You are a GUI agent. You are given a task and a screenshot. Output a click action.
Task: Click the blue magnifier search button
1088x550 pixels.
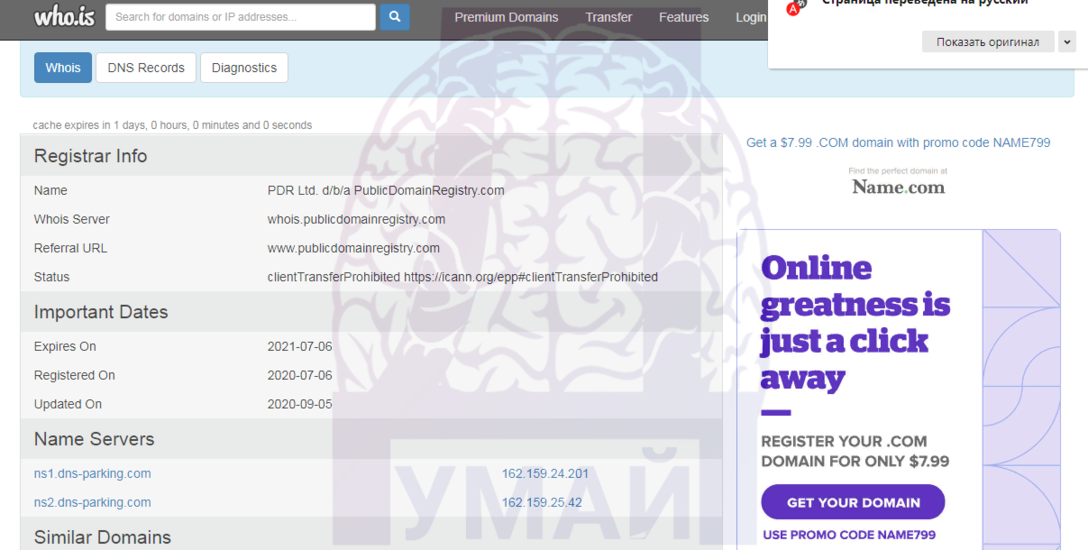[x=394, y=17]
